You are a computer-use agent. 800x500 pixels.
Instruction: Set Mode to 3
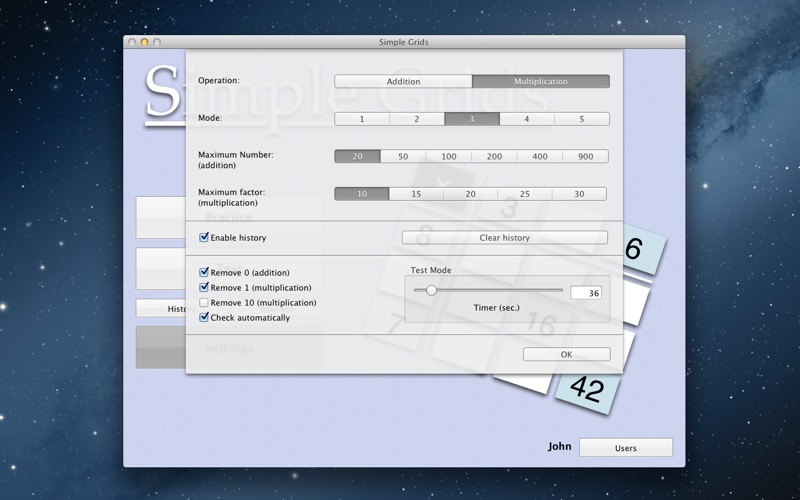[x=472, y=119]
